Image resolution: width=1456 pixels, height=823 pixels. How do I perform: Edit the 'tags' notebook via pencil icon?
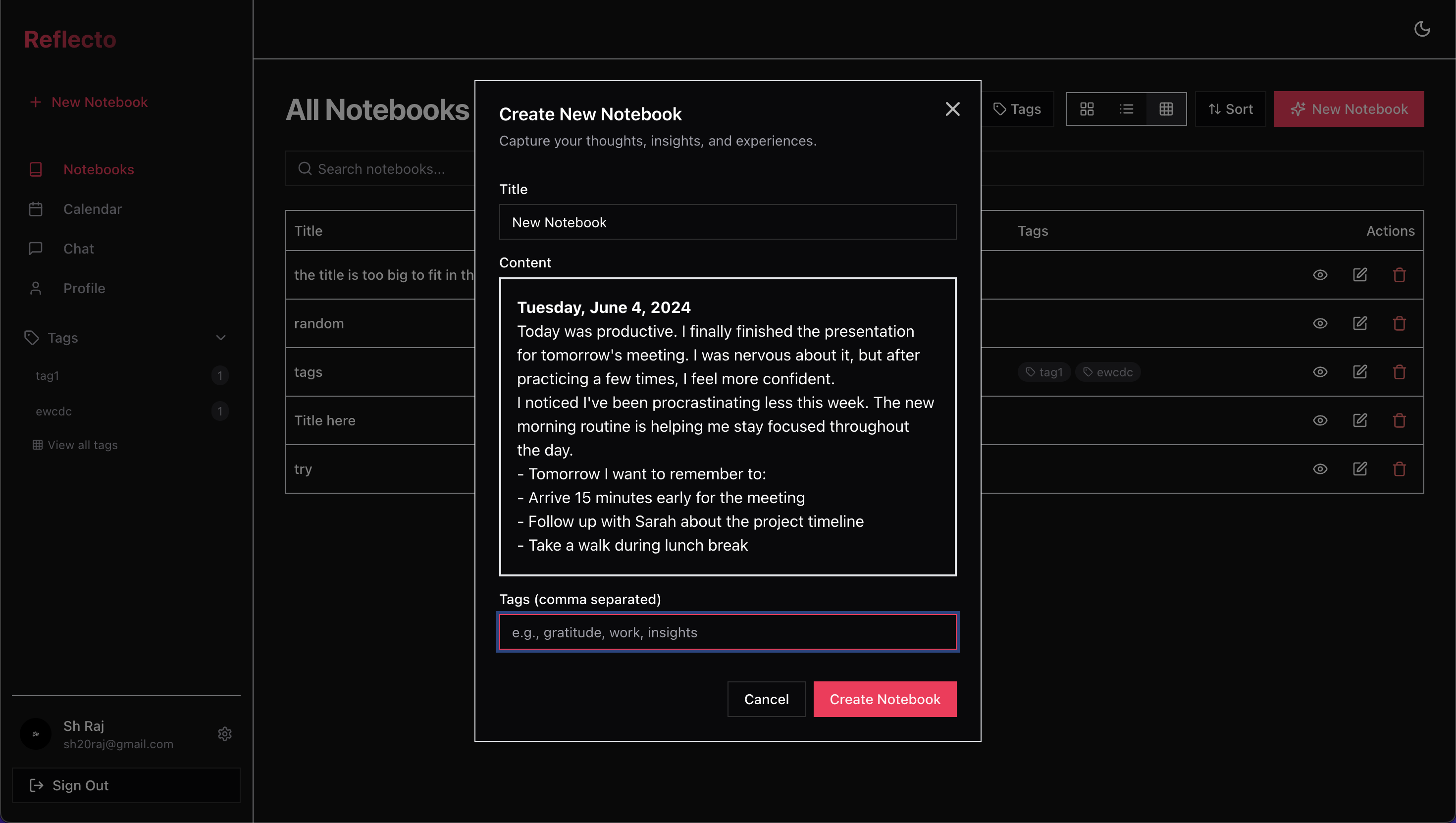(1359, 372)
